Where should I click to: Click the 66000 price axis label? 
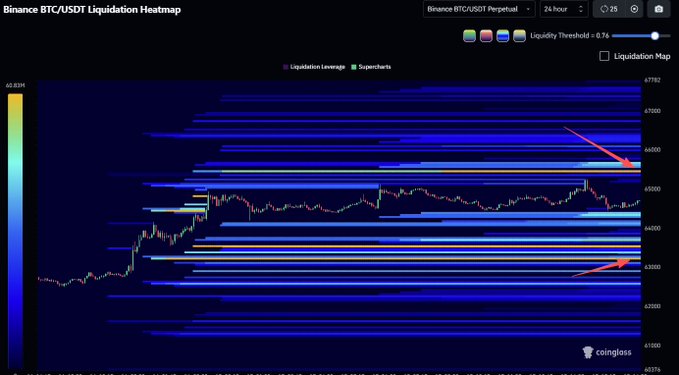pos(652,150)
